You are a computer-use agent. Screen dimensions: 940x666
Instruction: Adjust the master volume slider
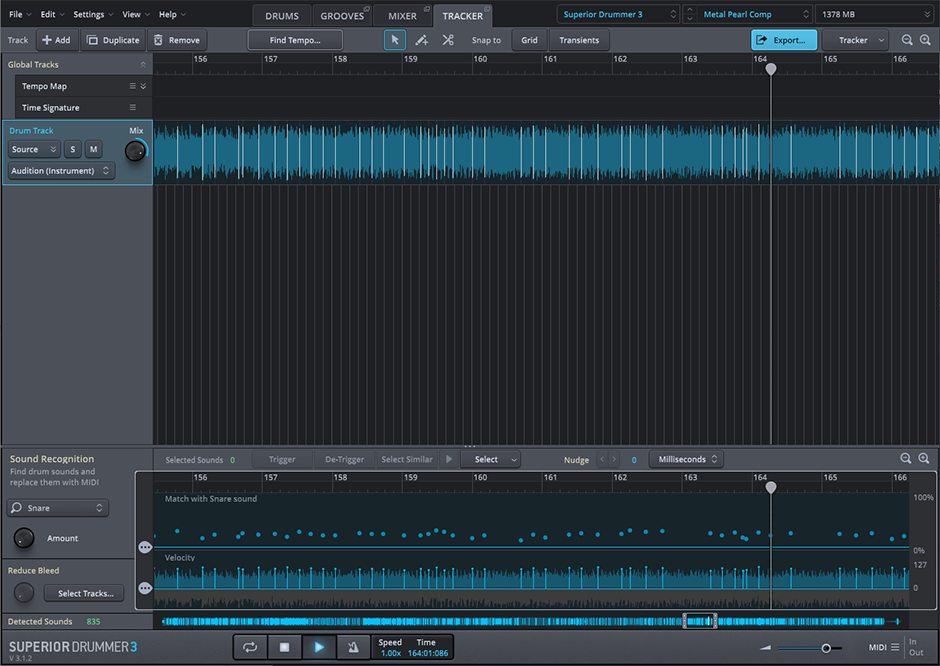tap(826, 648)
